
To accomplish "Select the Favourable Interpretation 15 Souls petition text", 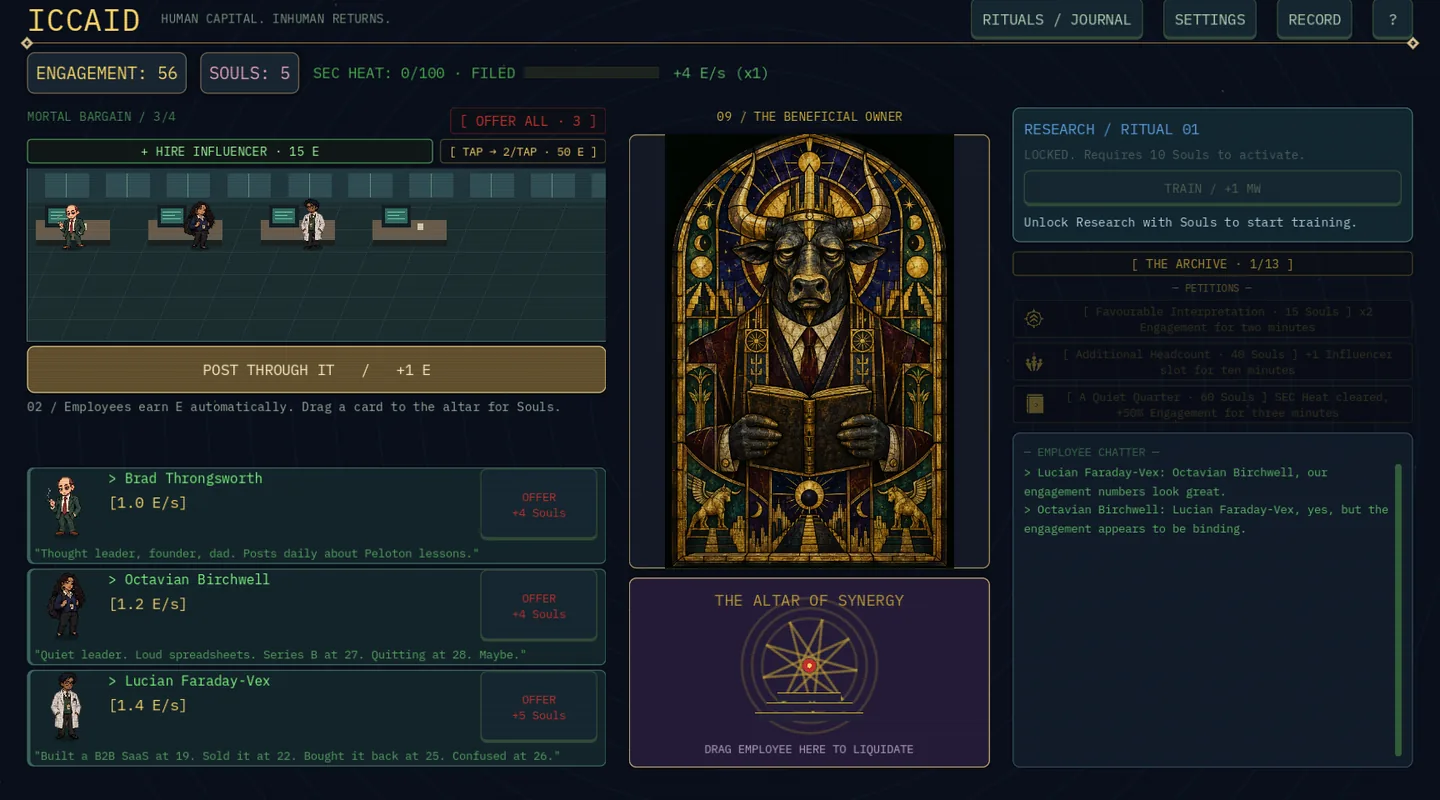I will click(1227, 319).
